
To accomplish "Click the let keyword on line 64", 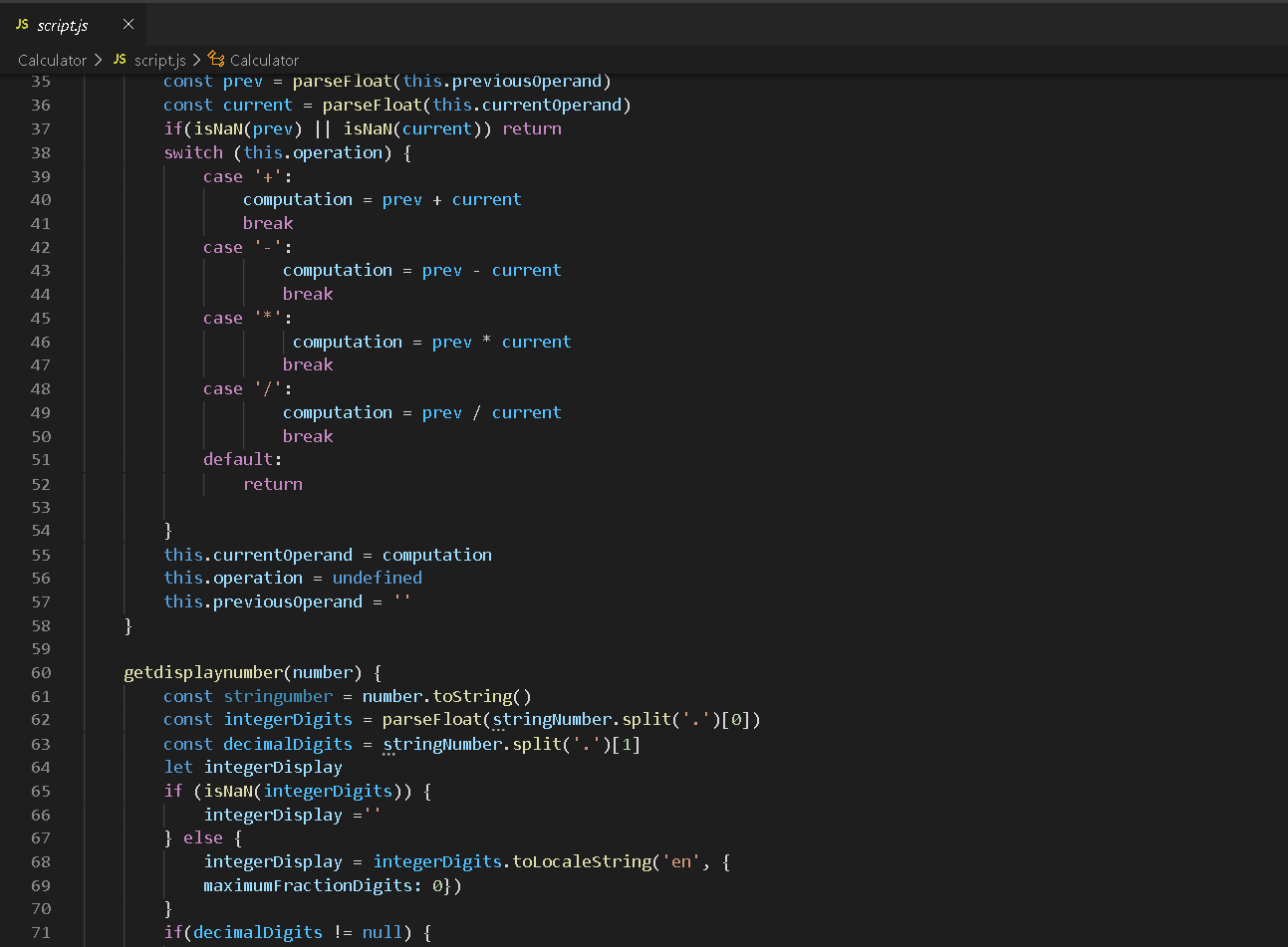I will (x=178, y=767).
